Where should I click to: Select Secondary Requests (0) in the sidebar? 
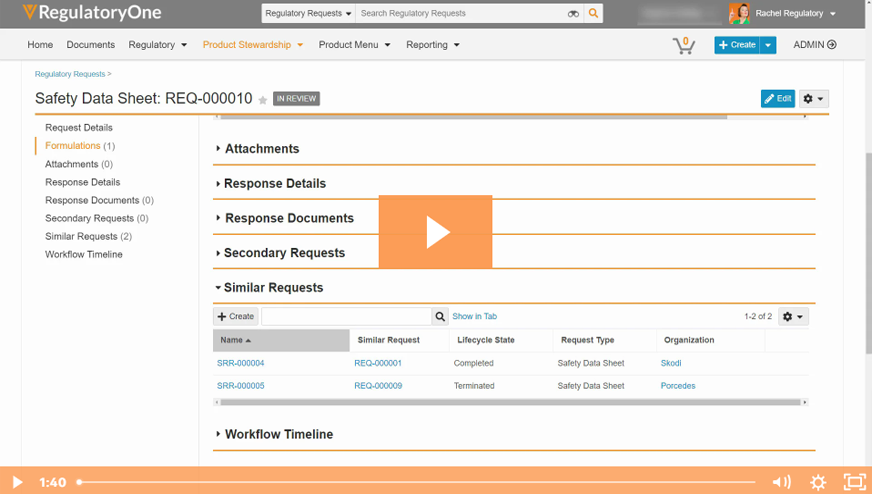[x=97, y=218]
